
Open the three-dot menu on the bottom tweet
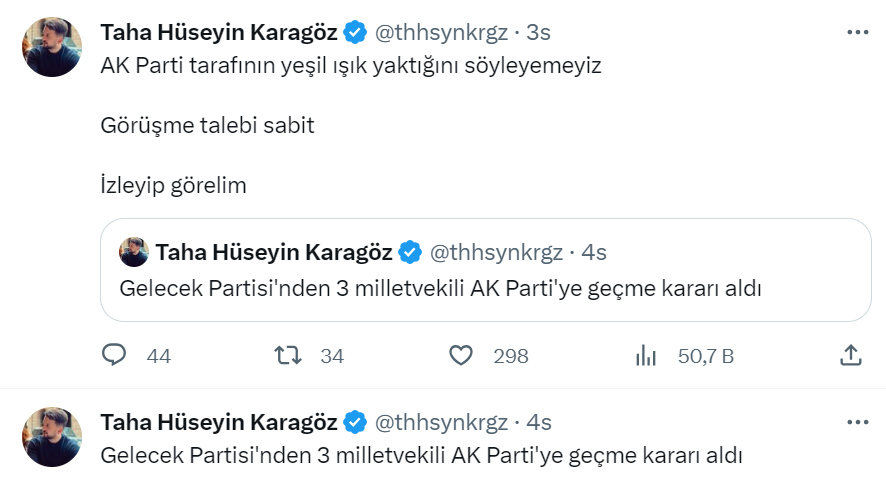[857, 423]
